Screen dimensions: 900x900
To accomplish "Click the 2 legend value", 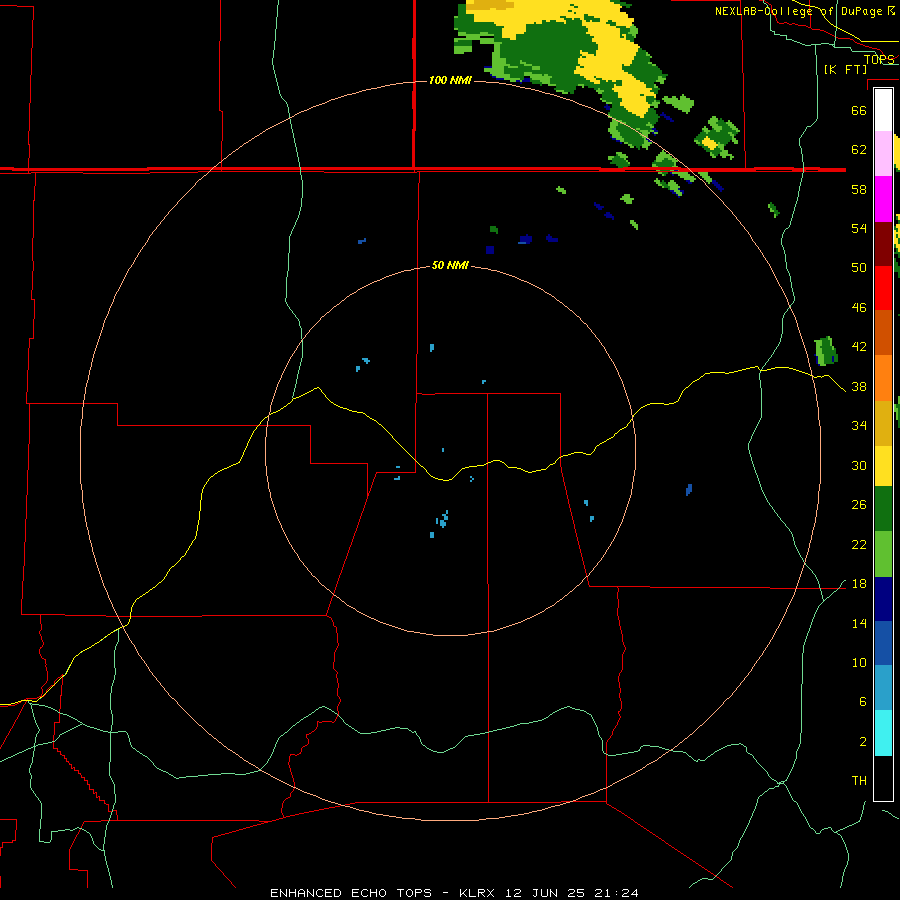I will (862, 742).
